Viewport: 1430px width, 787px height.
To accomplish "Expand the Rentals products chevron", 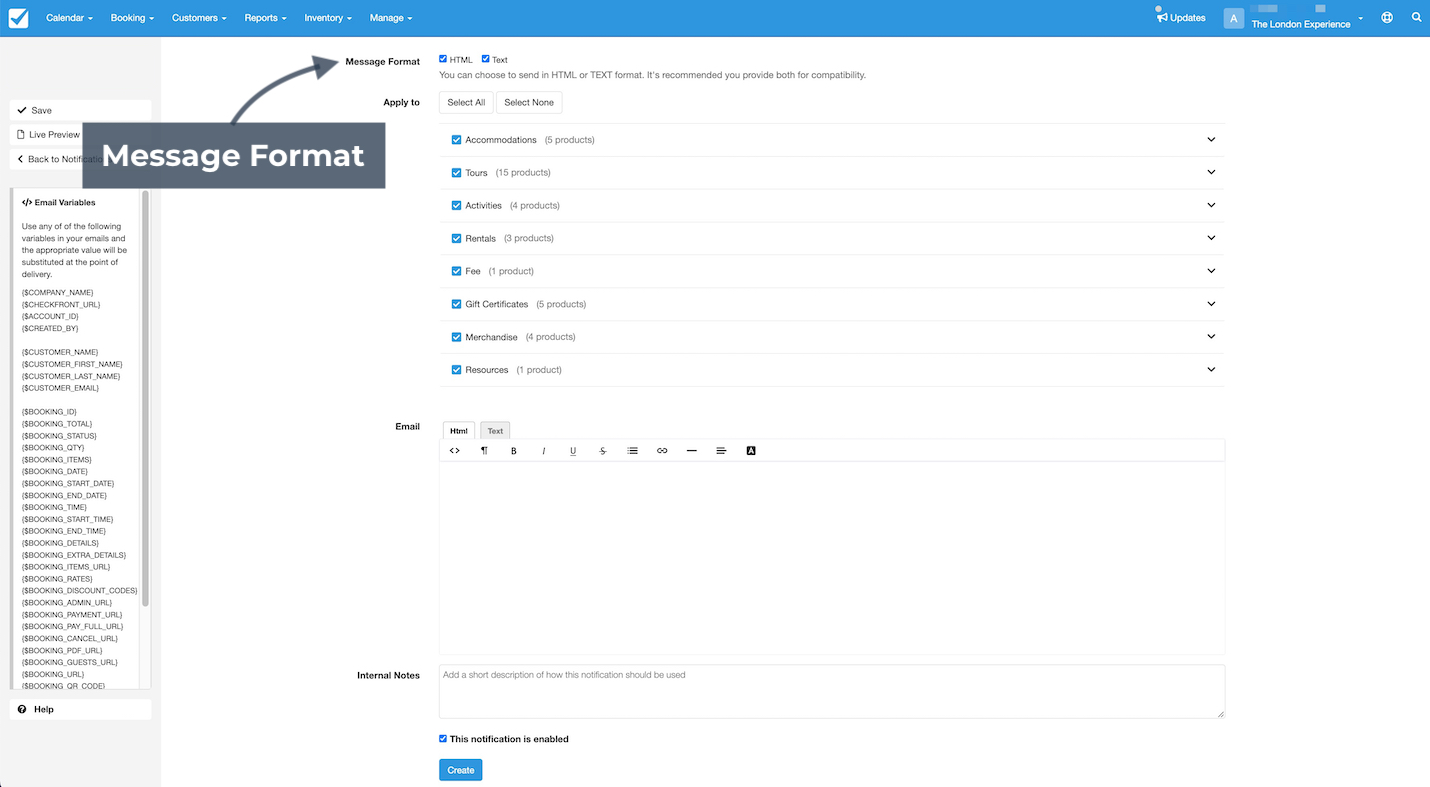I will [1211, 238].
